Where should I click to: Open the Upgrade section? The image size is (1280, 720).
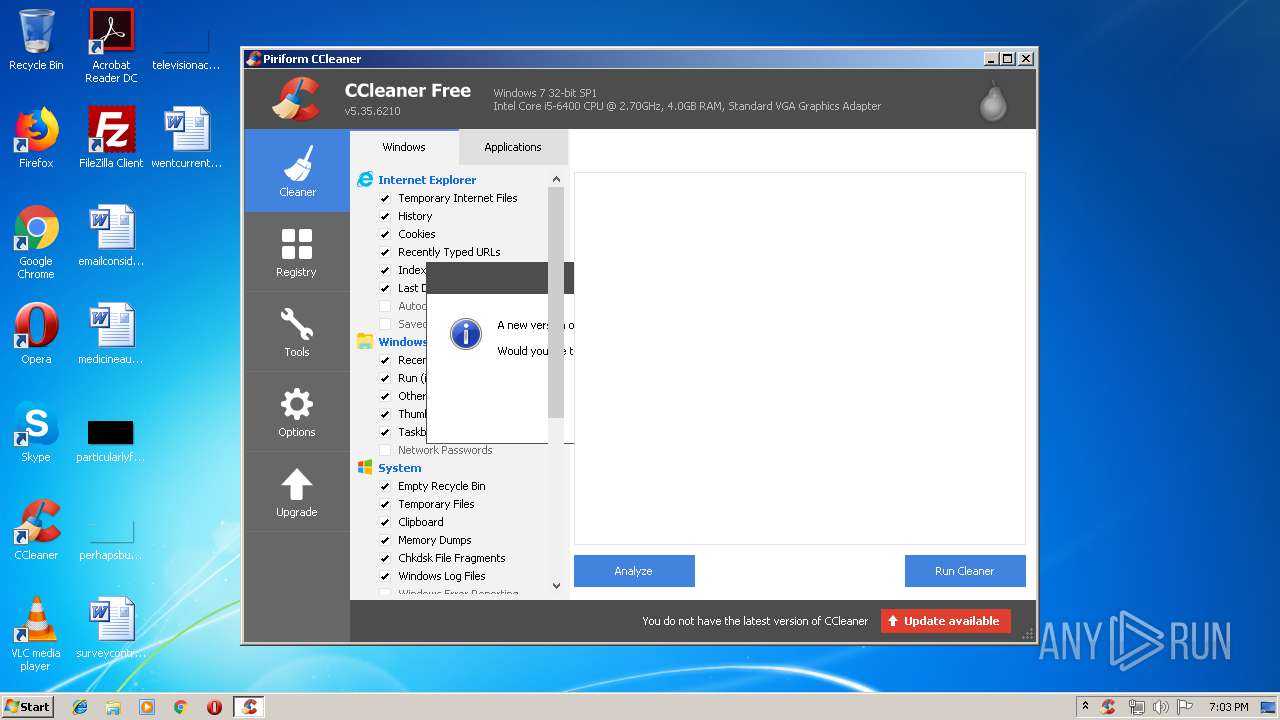tap(297, 491)
